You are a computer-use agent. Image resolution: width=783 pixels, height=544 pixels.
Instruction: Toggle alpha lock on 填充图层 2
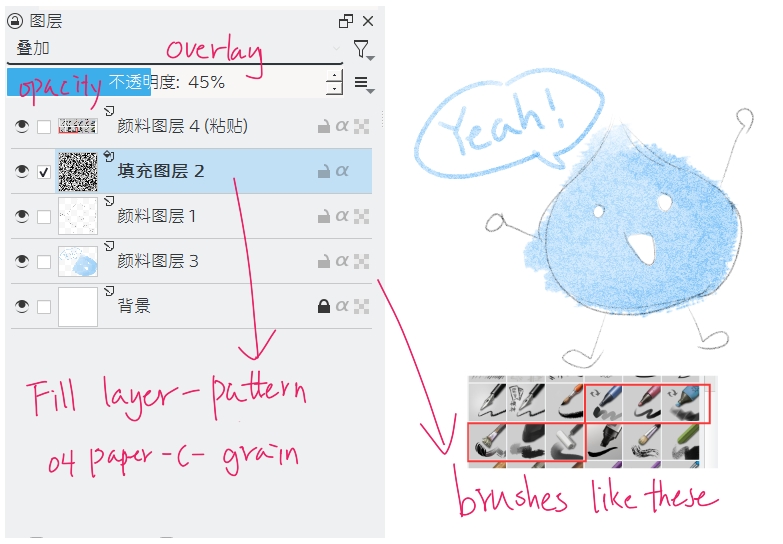(342, 171)
